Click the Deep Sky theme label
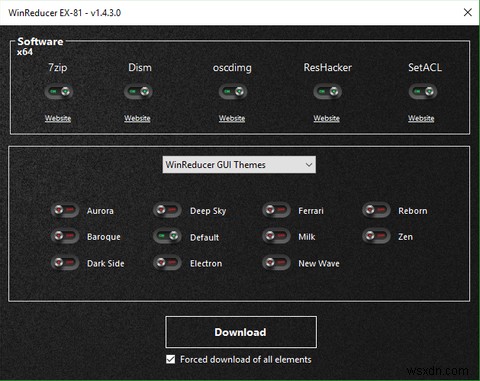 208,211
